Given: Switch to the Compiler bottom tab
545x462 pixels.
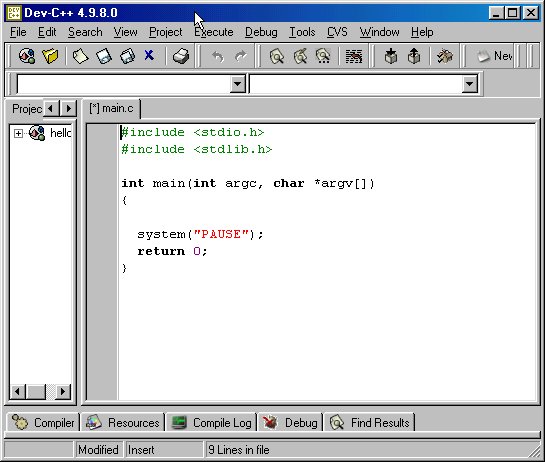Looking at the screenshot, I should [x=43, y=423].
